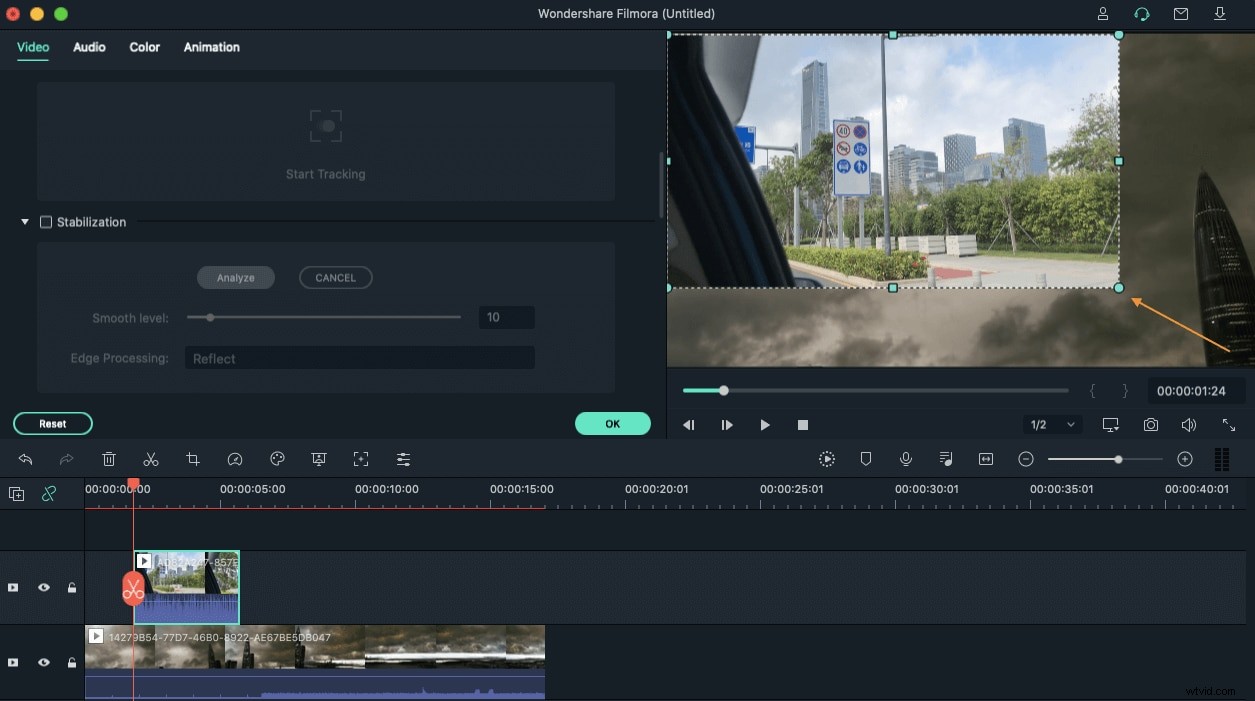Viewport: 1255px width, 701px height.
Task: Click the OK button
Action: [x=612, y=423]
